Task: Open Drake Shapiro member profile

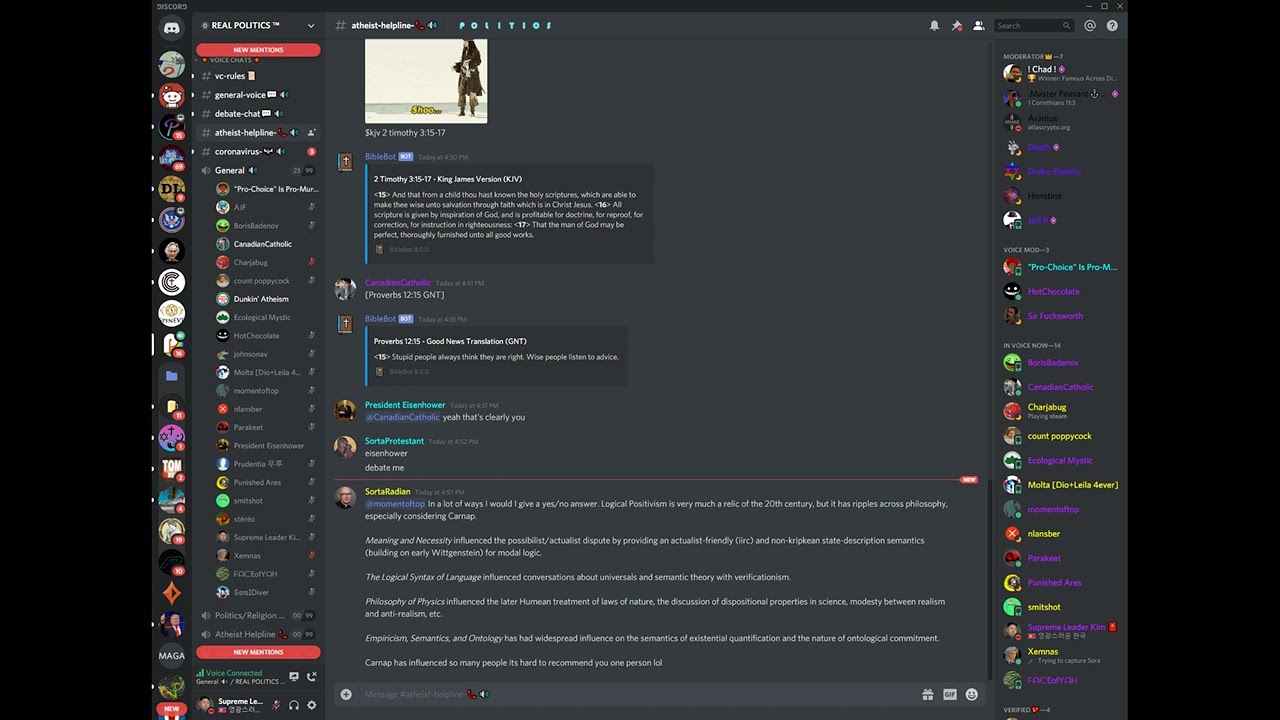Action: [x=1060, y=172]
